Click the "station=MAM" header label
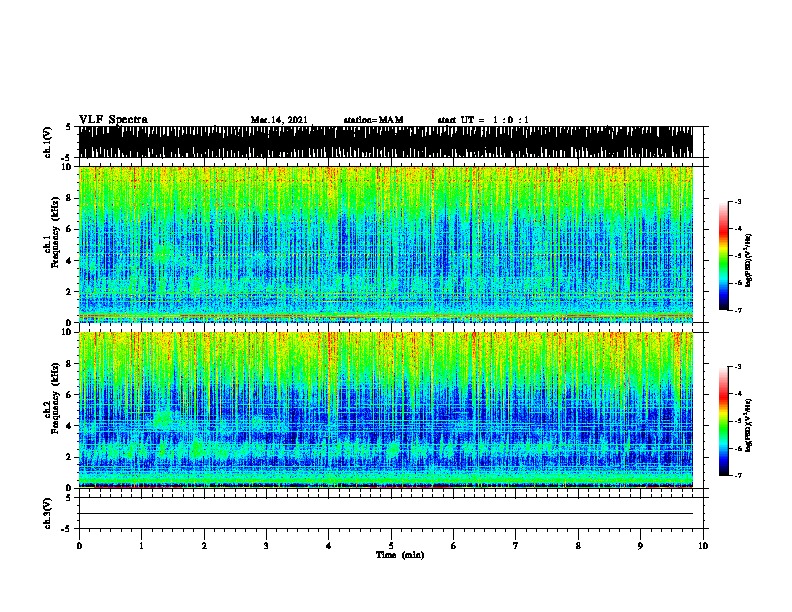Image resolution: width=792 pixels, height=612 pixels. click(373, 120)
